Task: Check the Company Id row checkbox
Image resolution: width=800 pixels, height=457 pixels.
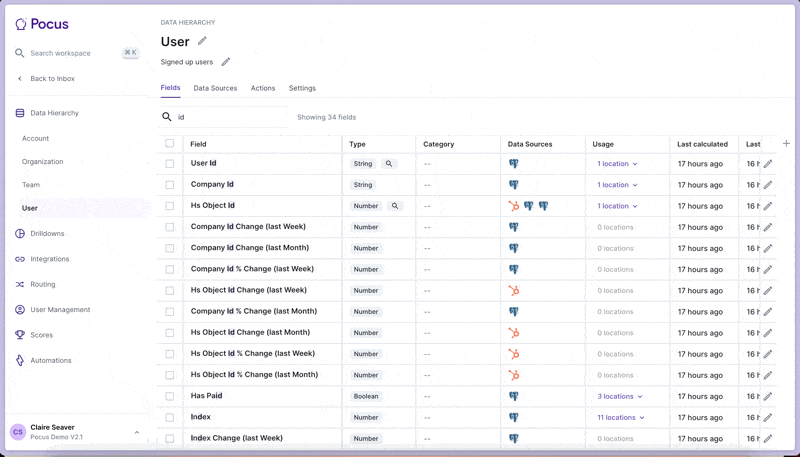Action: [170, 185]
